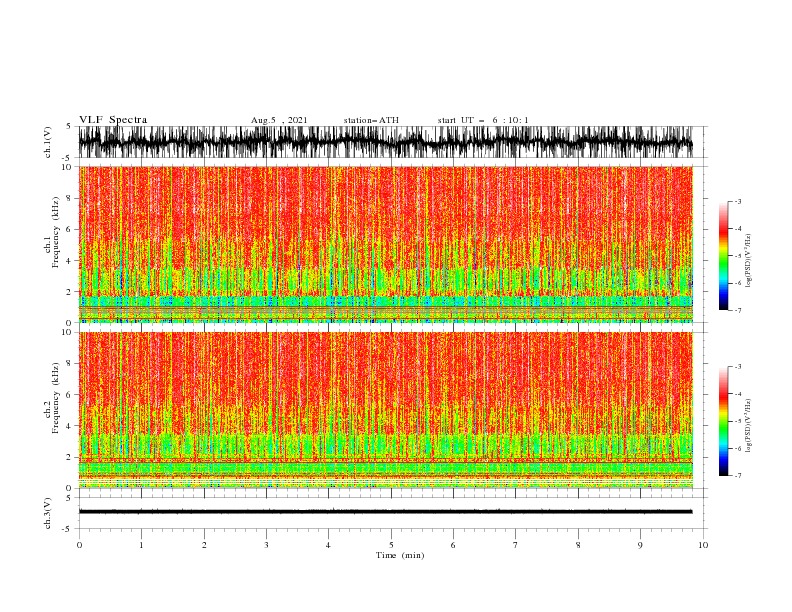The width and height of the screenshot is (792, 612).
Task: Click inside the ch.1 spectrogram panel
Action: click(x=386, y=244)
